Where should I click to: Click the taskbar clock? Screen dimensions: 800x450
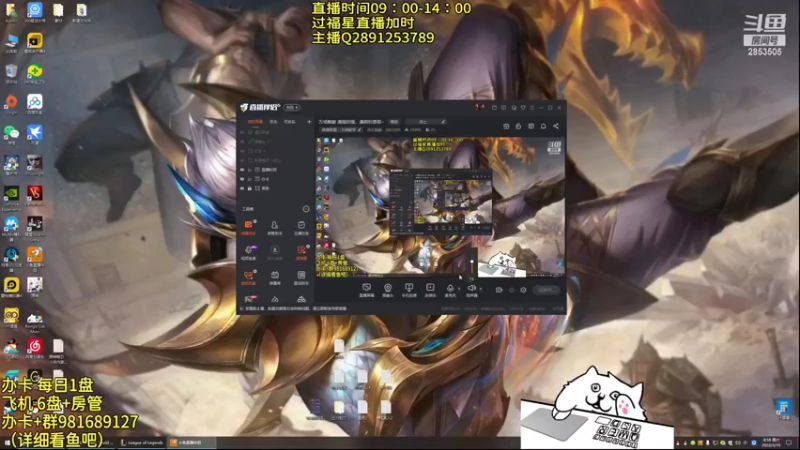click(x=771, y=442)
